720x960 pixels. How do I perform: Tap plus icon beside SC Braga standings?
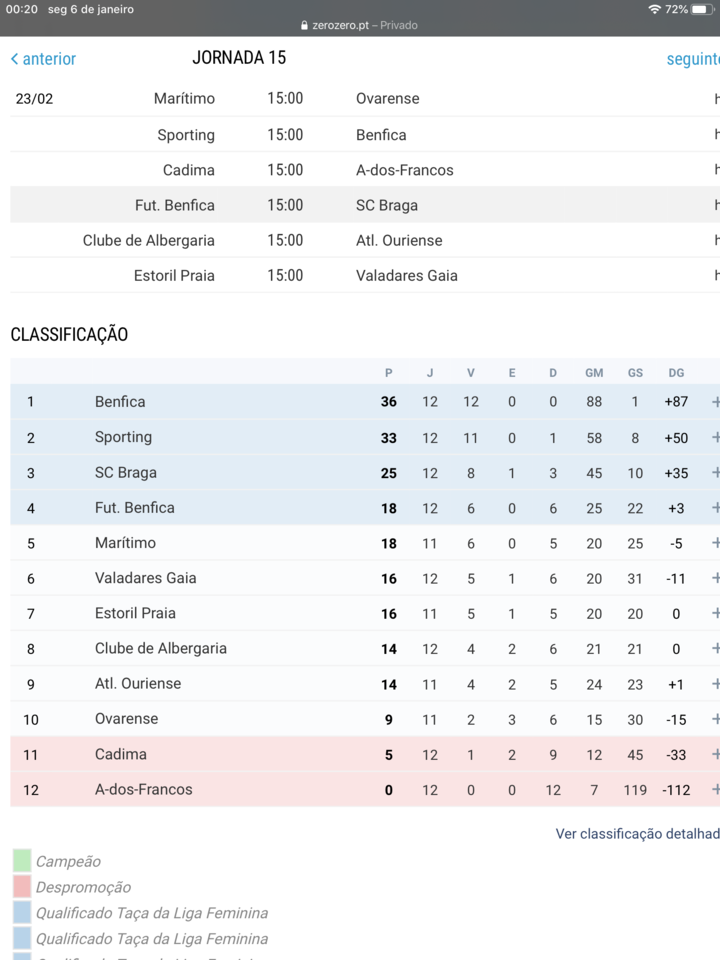tap(715, 473)
